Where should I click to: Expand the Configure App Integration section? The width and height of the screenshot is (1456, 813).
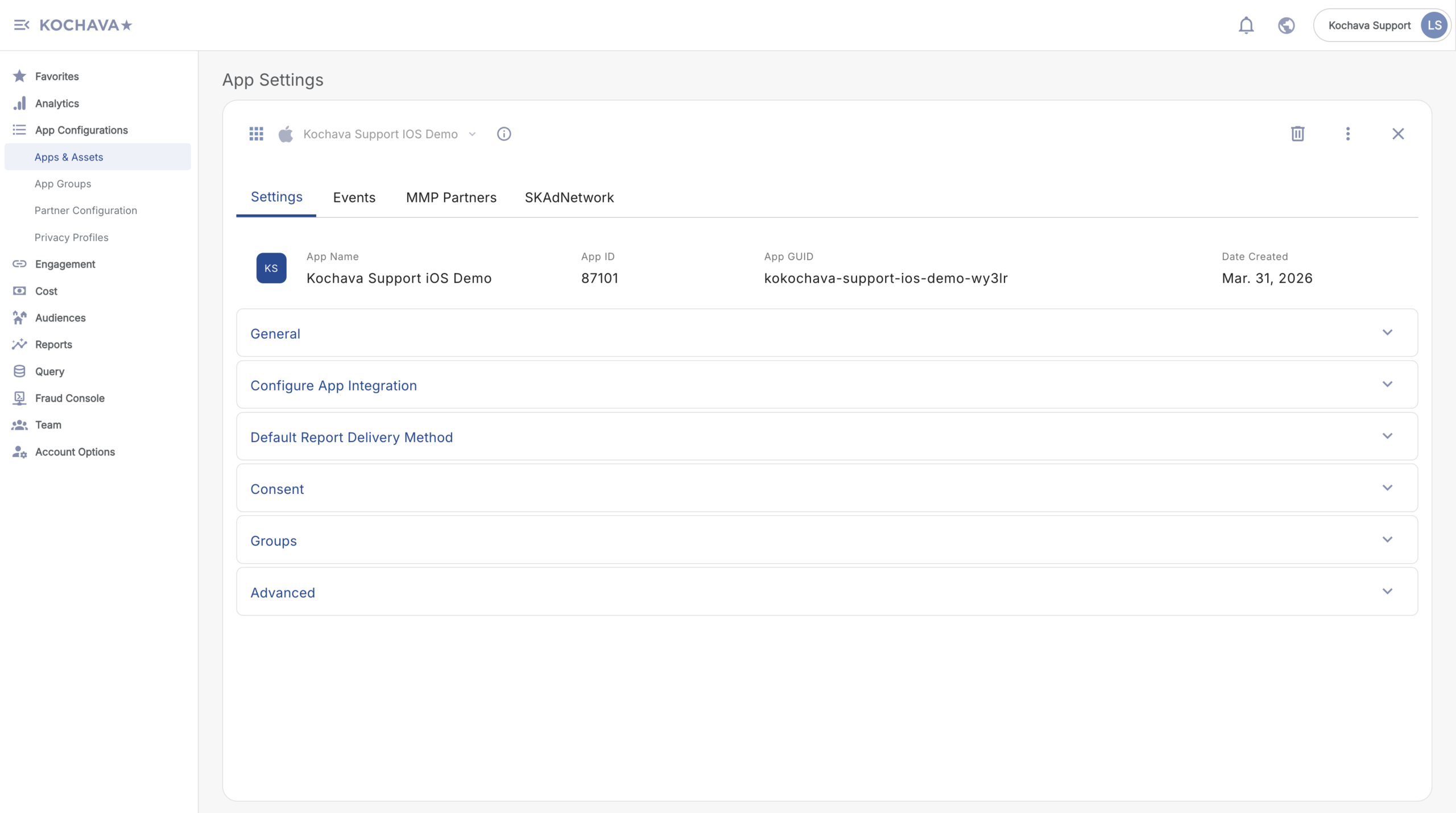(826, 385)
